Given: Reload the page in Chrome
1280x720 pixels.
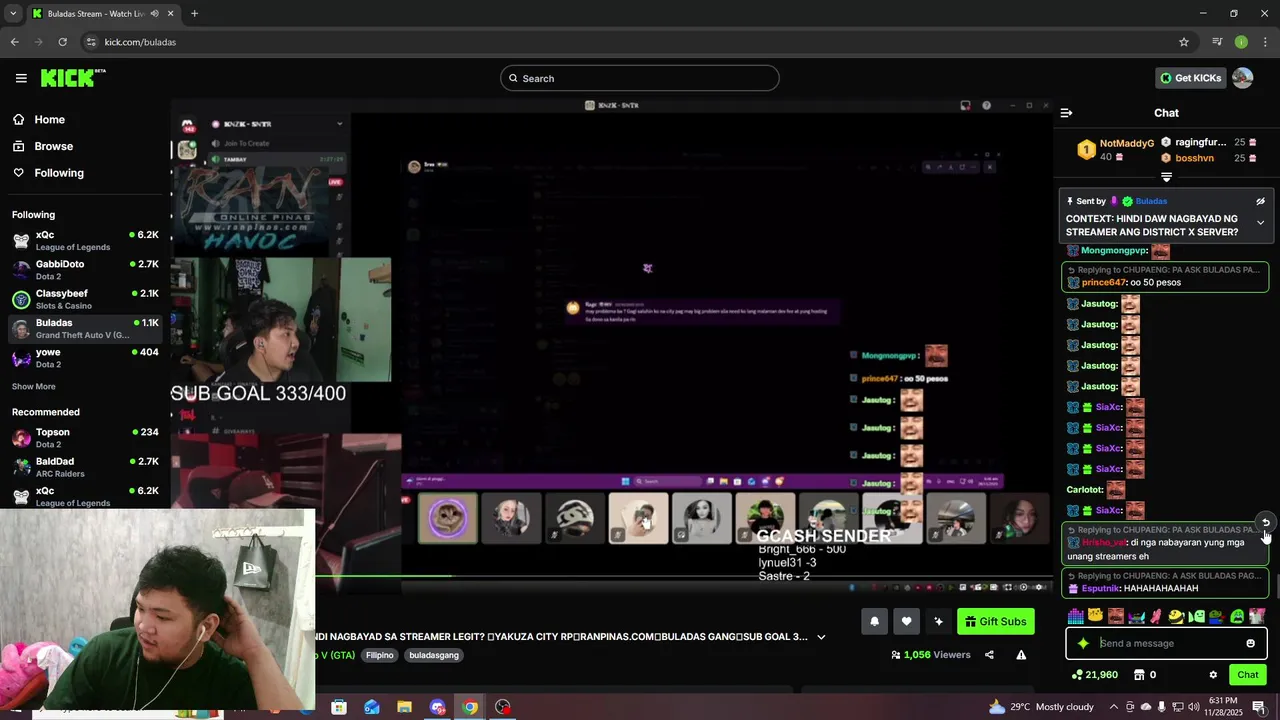Looking at the screenshot, I should pos(62,42).
